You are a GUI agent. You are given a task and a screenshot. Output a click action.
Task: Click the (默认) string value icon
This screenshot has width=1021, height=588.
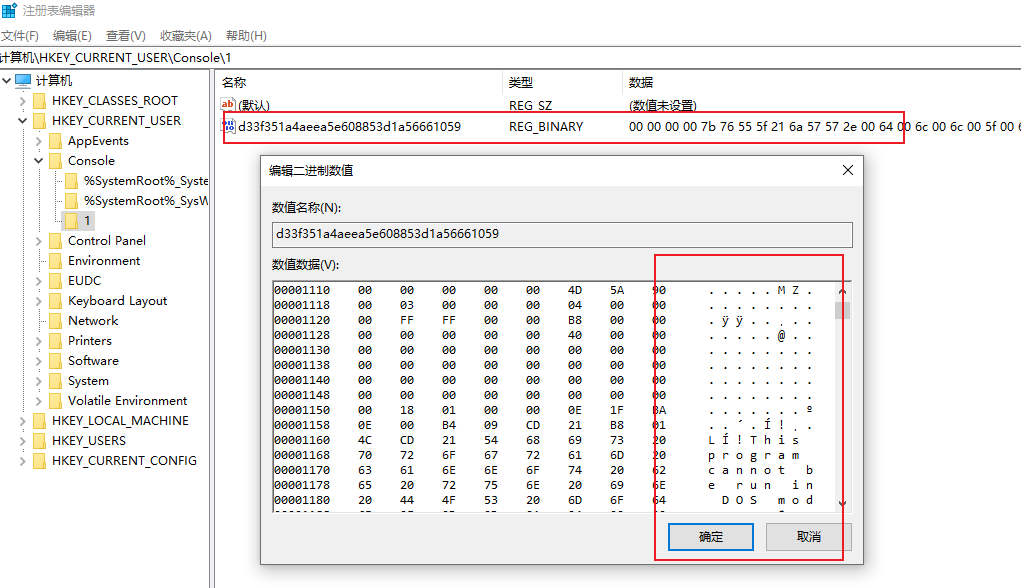[228, 105]
